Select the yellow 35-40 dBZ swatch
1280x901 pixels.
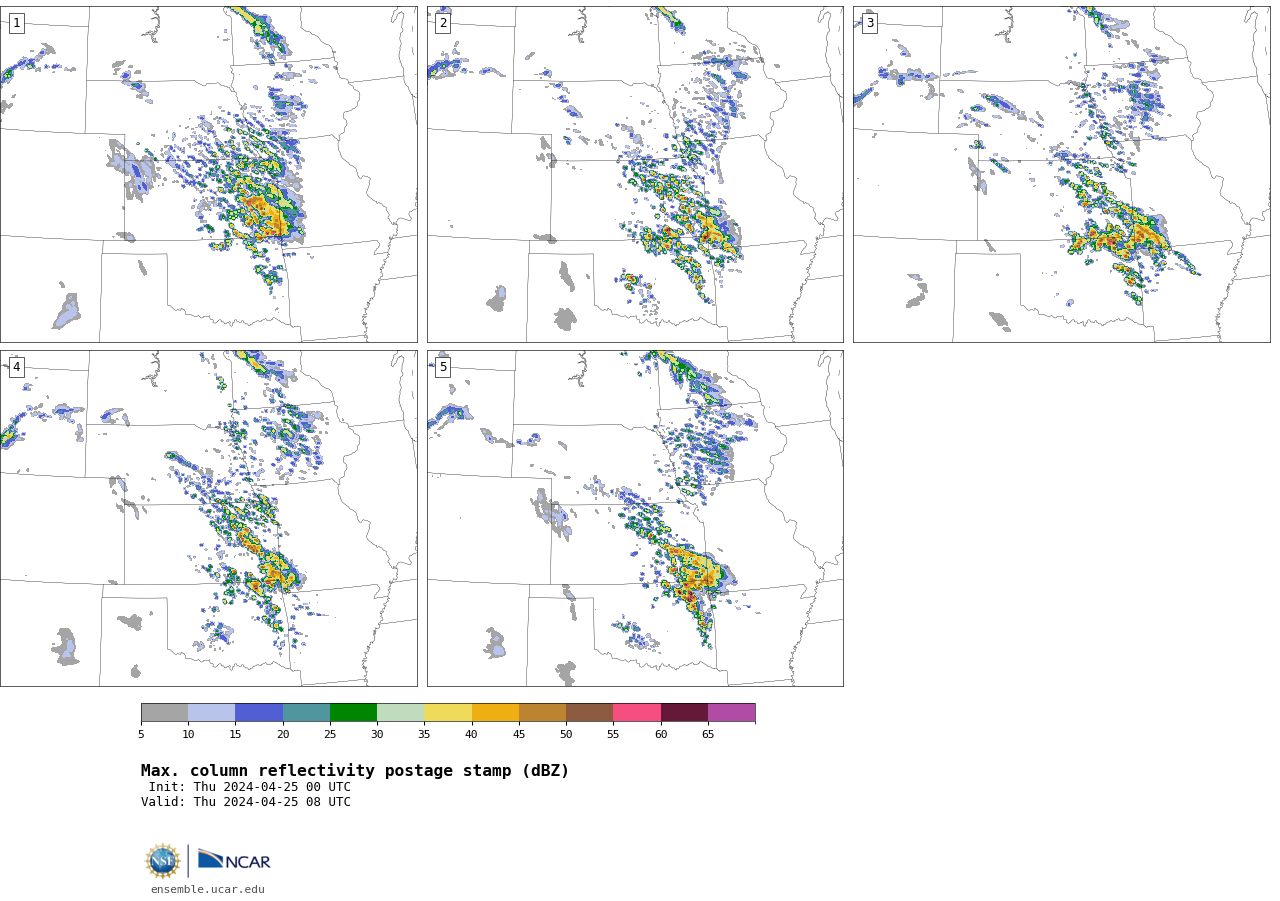click(x=448, y=713)
